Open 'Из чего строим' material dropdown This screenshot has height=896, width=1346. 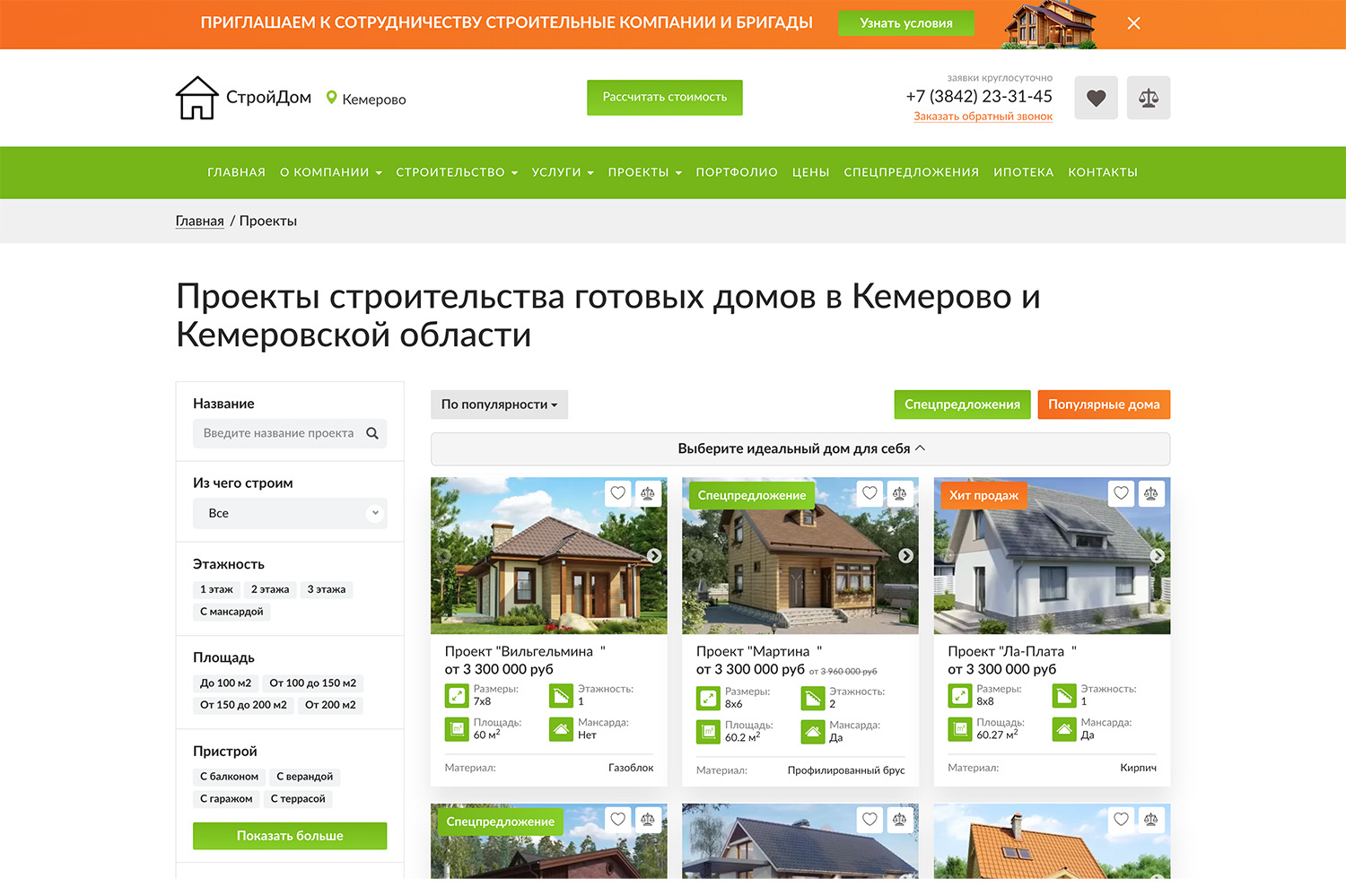pos(289,513)
